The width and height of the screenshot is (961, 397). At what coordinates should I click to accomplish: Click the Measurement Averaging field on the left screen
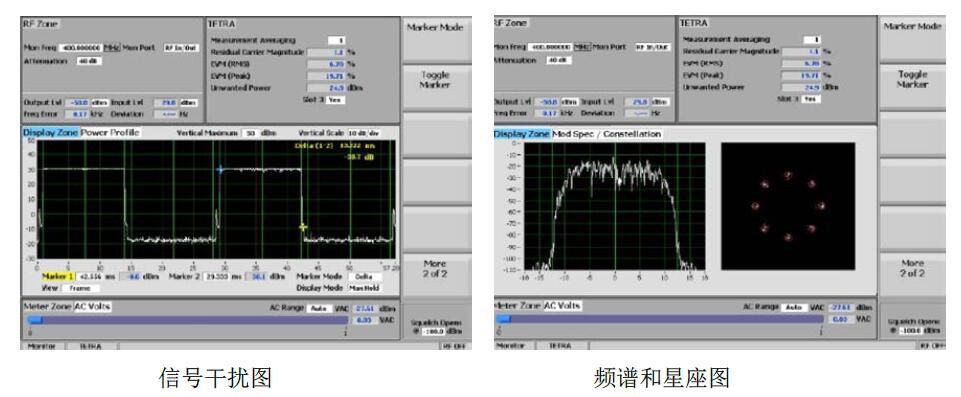[336, 40]
